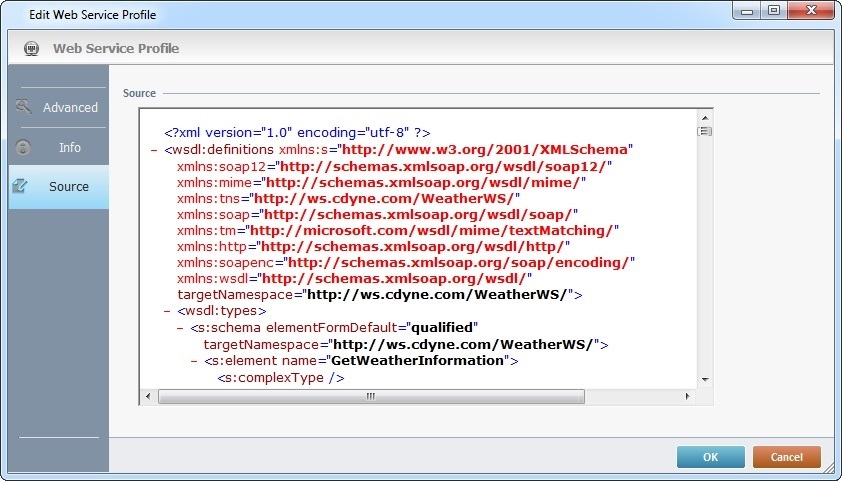Collapse the wsdl:definitions node
842x481 pixels.
click(x=154, y=149)
